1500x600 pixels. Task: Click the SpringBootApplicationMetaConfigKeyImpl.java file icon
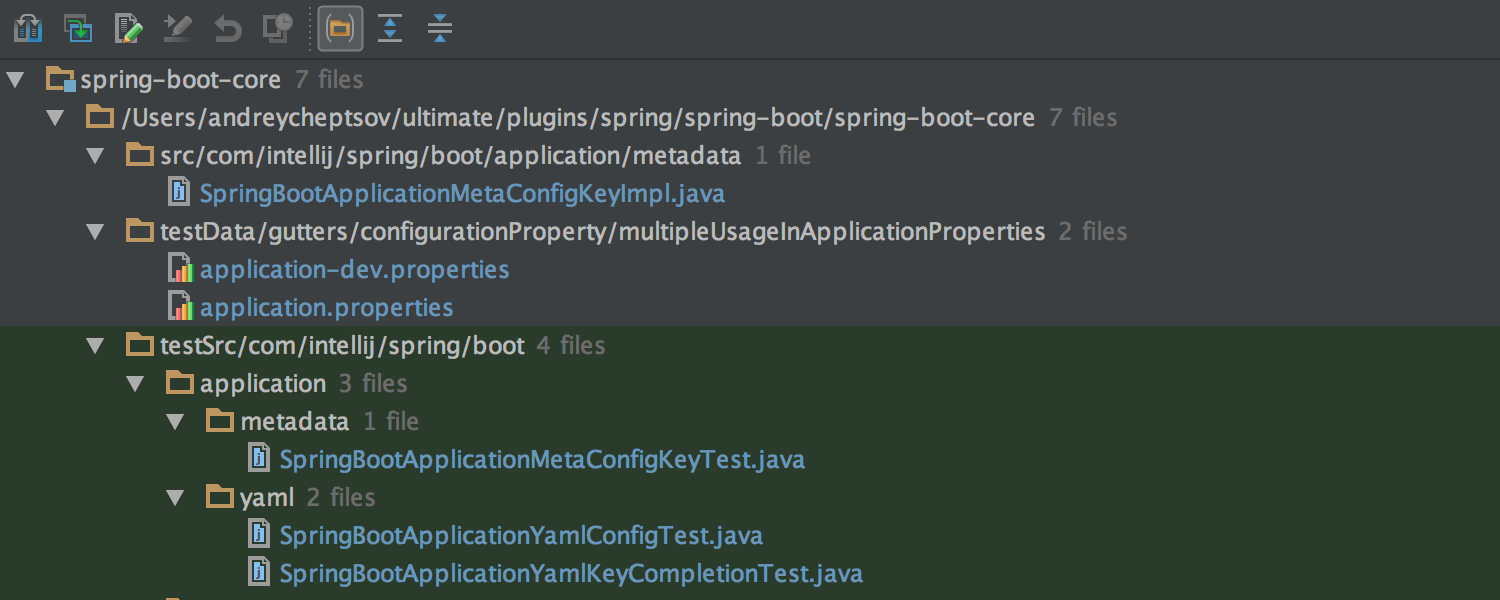(x=178, y=191)
